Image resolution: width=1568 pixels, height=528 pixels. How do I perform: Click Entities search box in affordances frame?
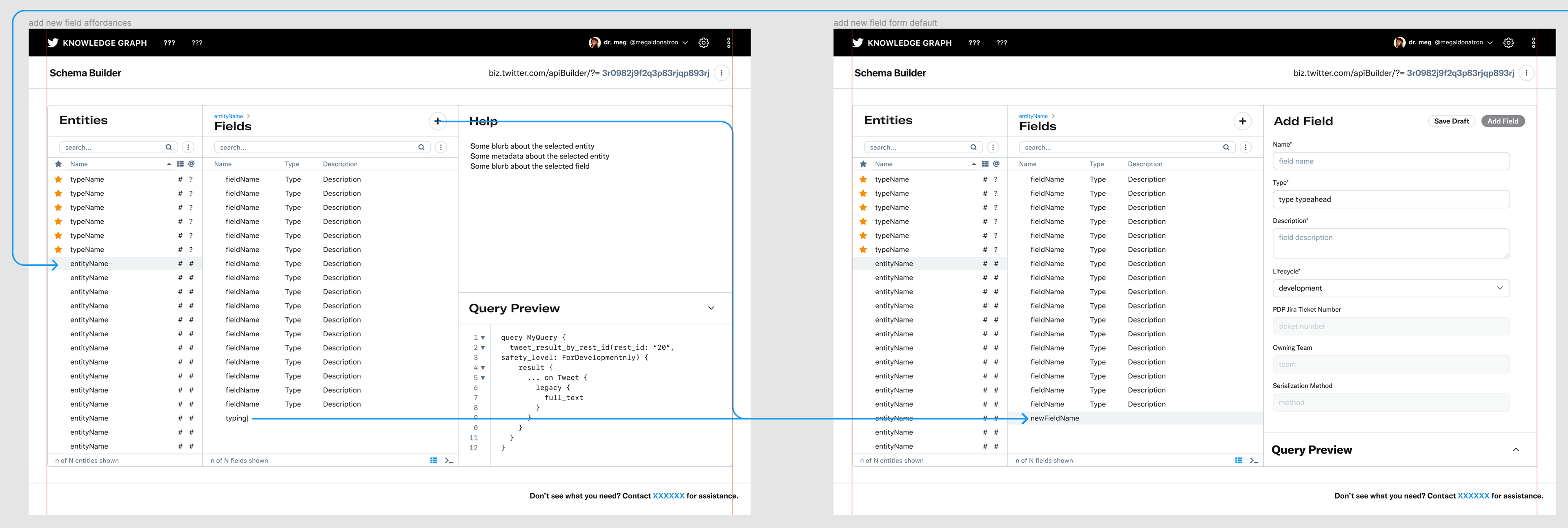[118, 148]
